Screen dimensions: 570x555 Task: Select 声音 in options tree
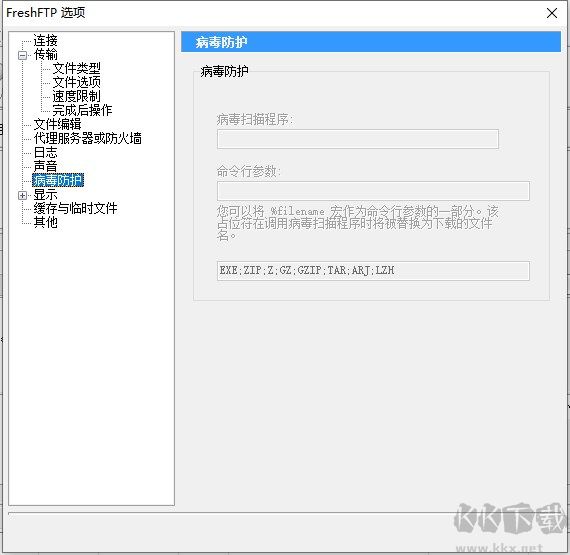(x=45, y=166)
